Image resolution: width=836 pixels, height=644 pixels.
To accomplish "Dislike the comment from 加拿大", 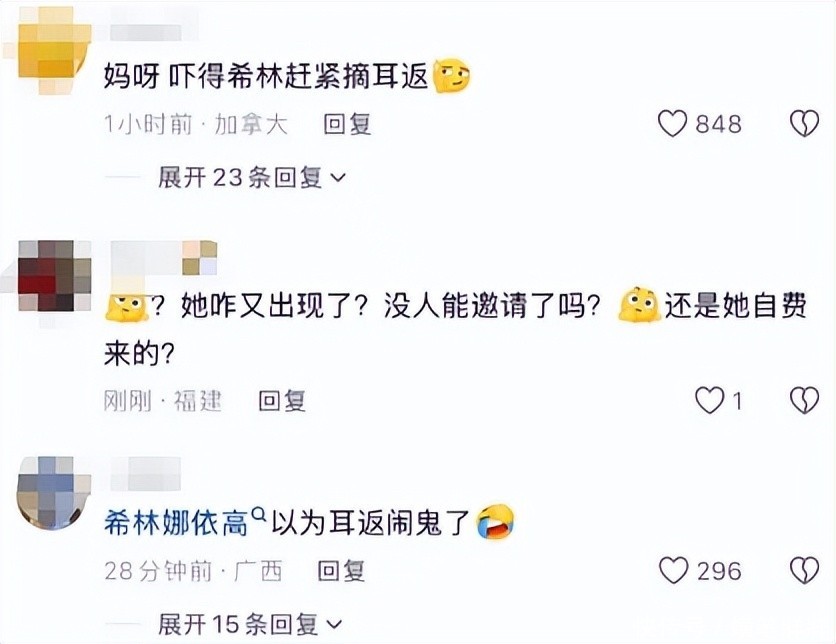I will (x=804, y=124).
